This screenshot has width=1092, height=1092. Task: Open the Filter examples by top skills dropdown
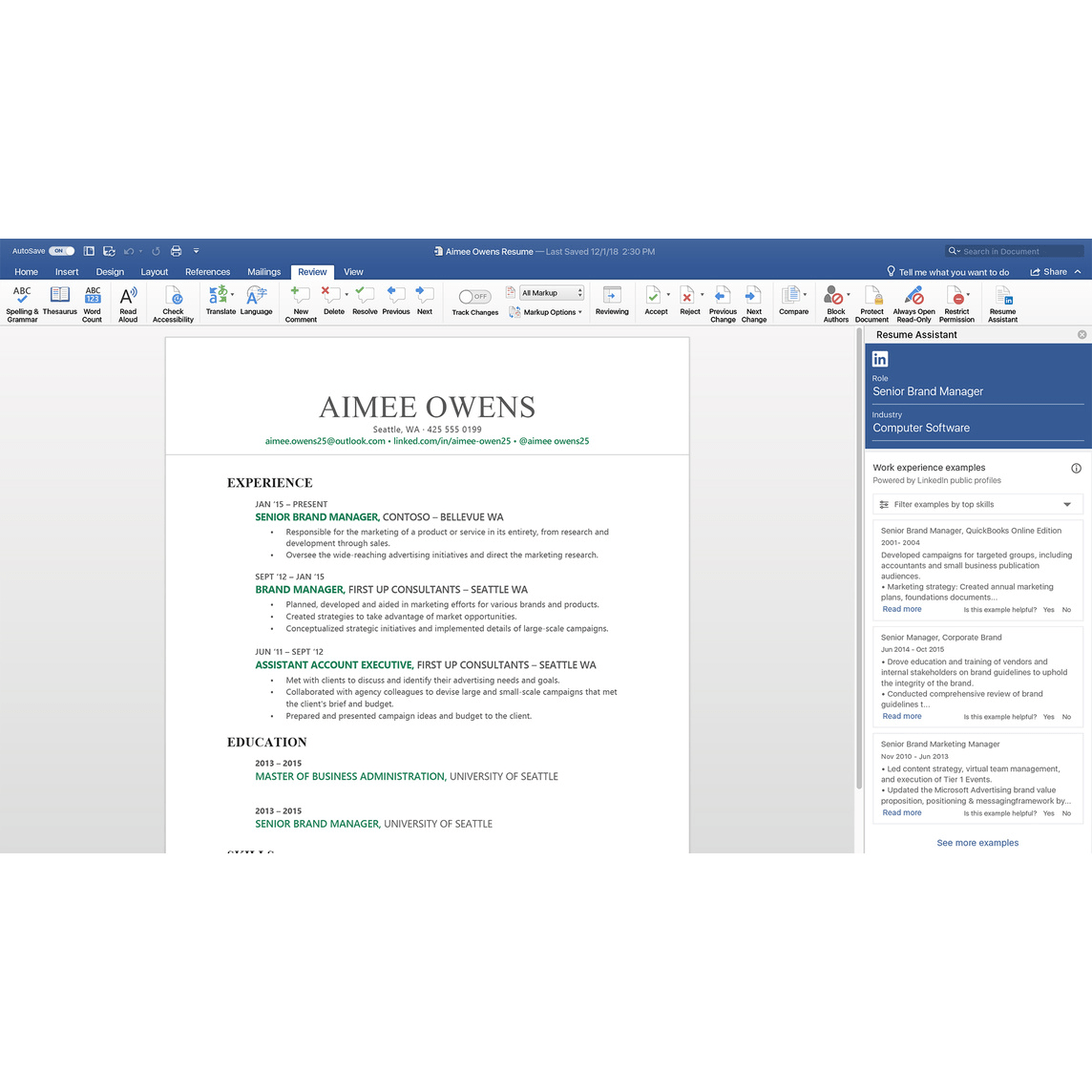[976, 504]
